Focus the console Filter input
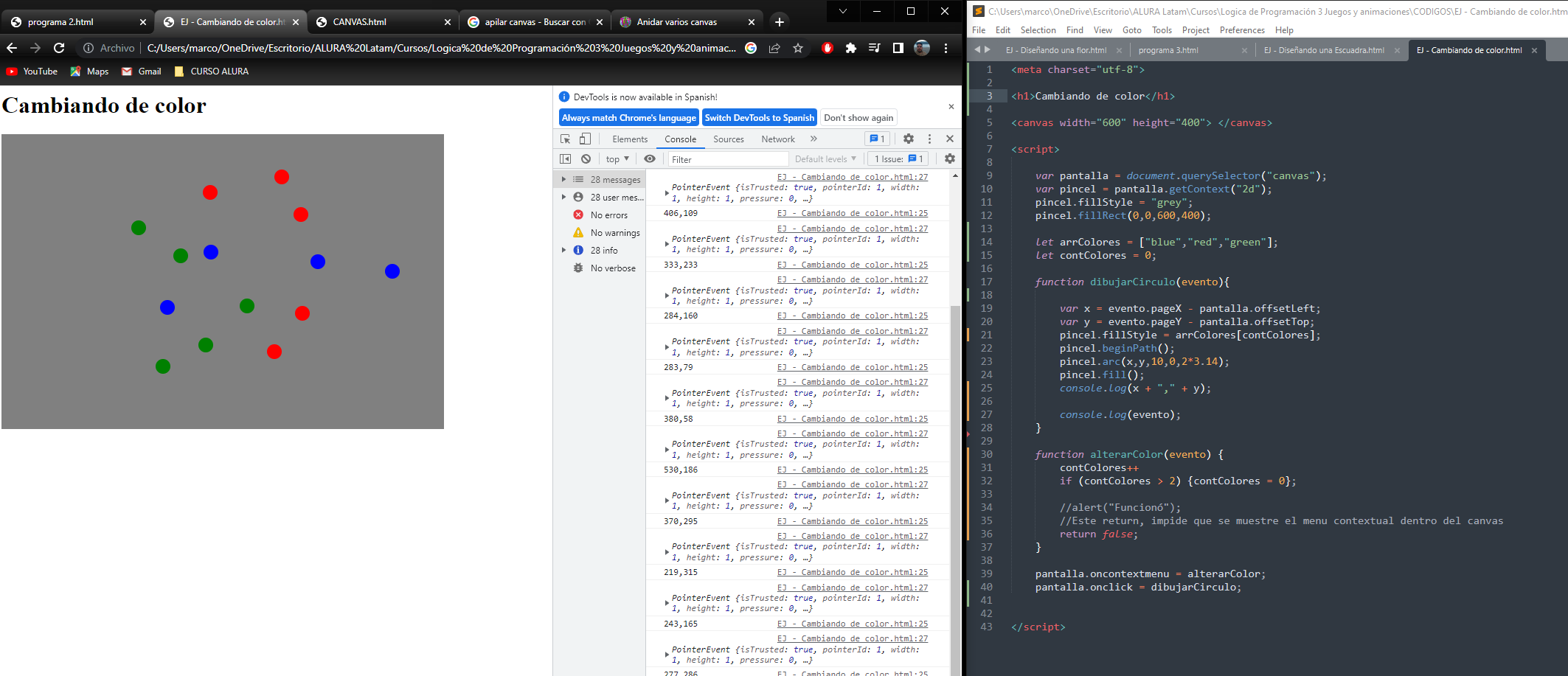Image resolution: width=1568 pixels, height=676 pixels. click(727, 159)
